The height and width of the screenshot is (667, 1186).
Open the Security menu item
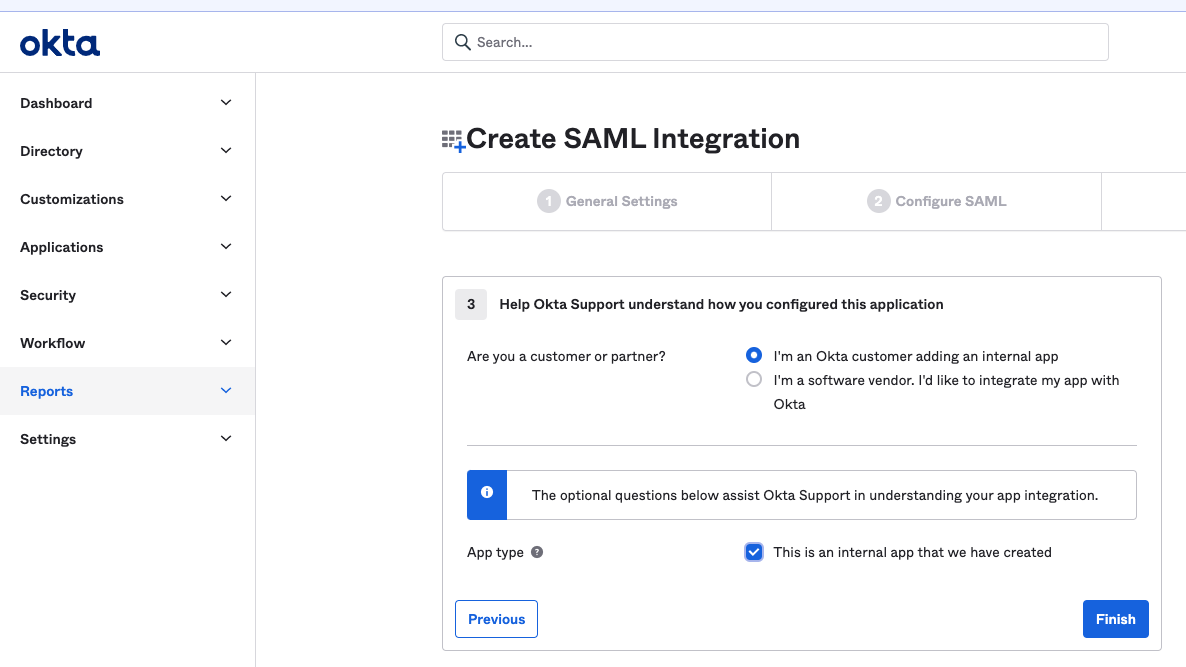click(127, 295)
